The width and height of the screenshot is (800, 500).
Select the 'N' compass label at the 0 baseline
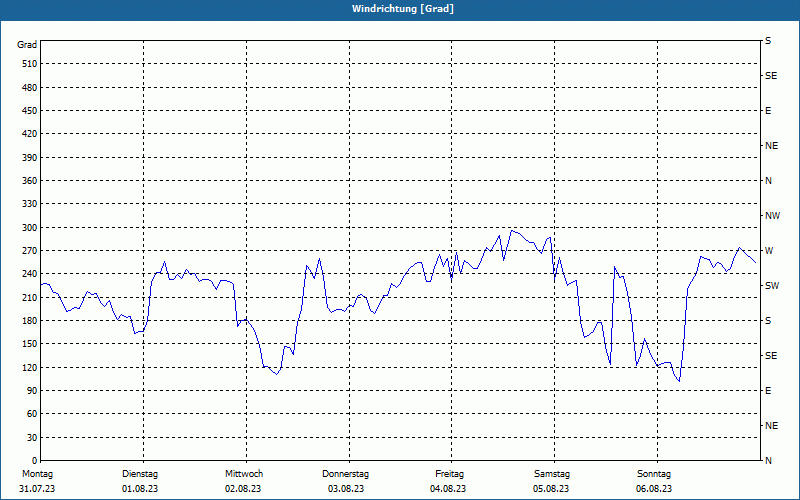click(768, 460)
